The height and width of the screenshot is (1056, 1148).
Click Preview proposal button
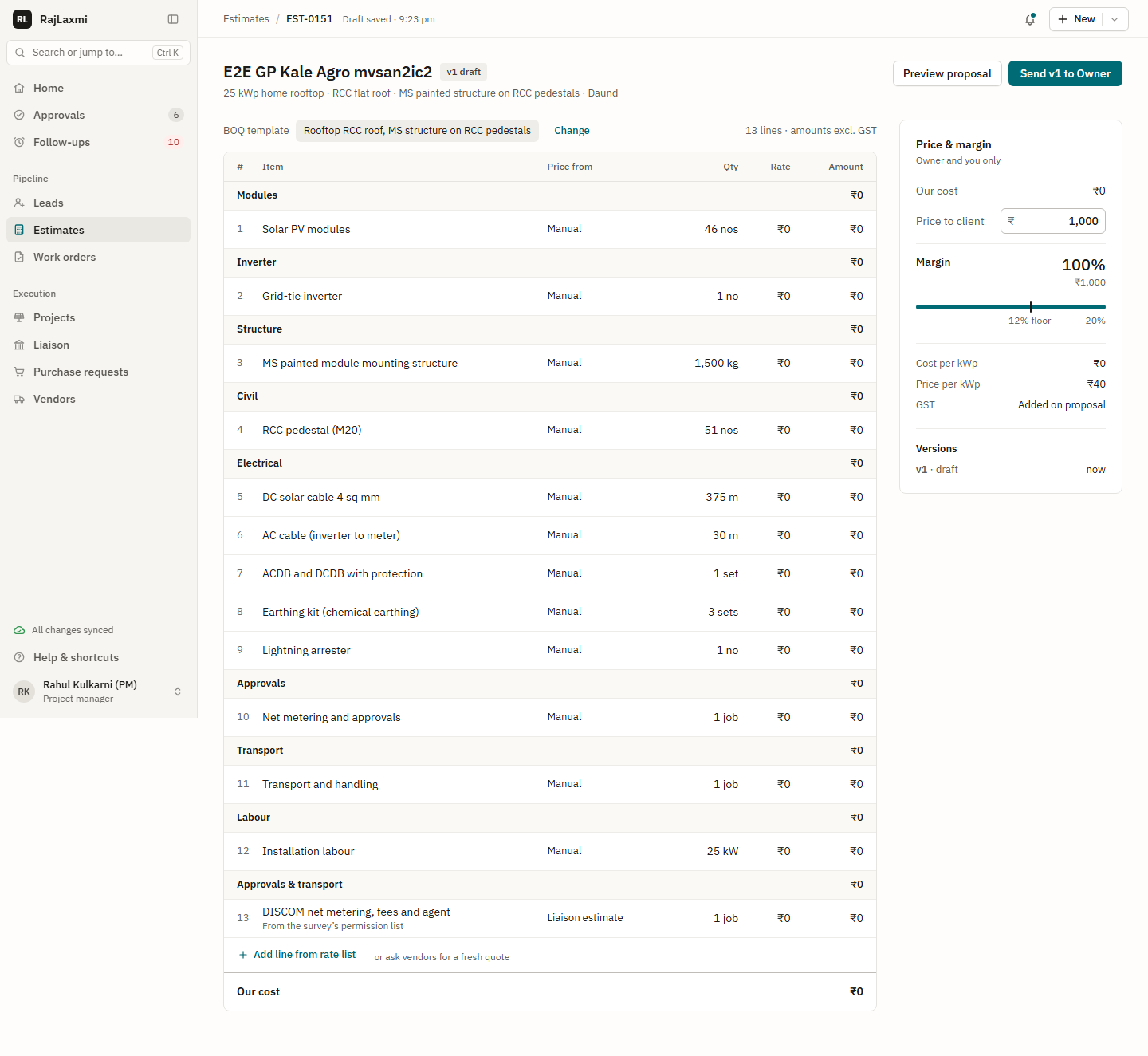tap(947, 73)
